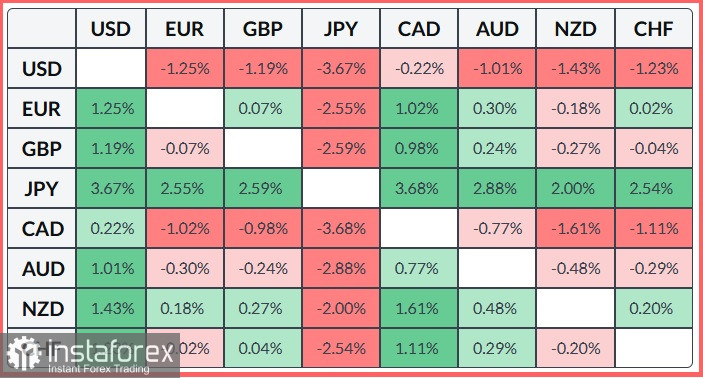
Task: Click the empty GBP/GBP diagonal cell
Action: pos(263,148)
